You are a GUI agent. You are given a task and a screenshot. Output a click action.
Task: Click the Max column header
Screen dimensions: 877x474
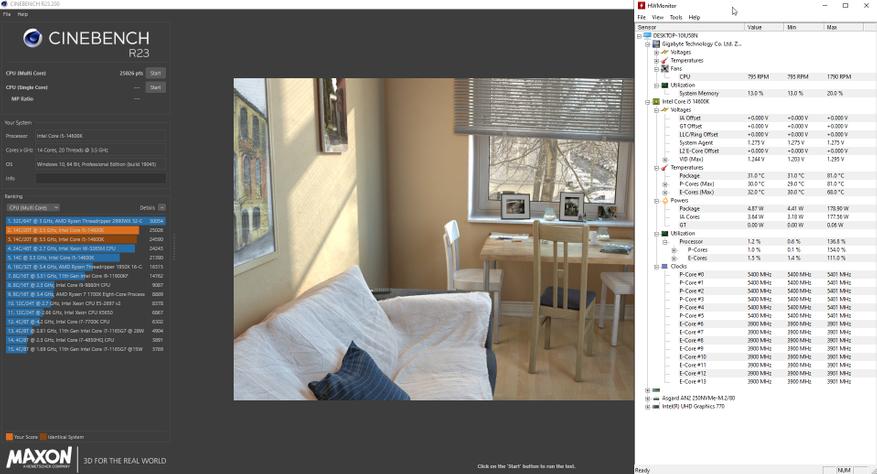(843, 27)
